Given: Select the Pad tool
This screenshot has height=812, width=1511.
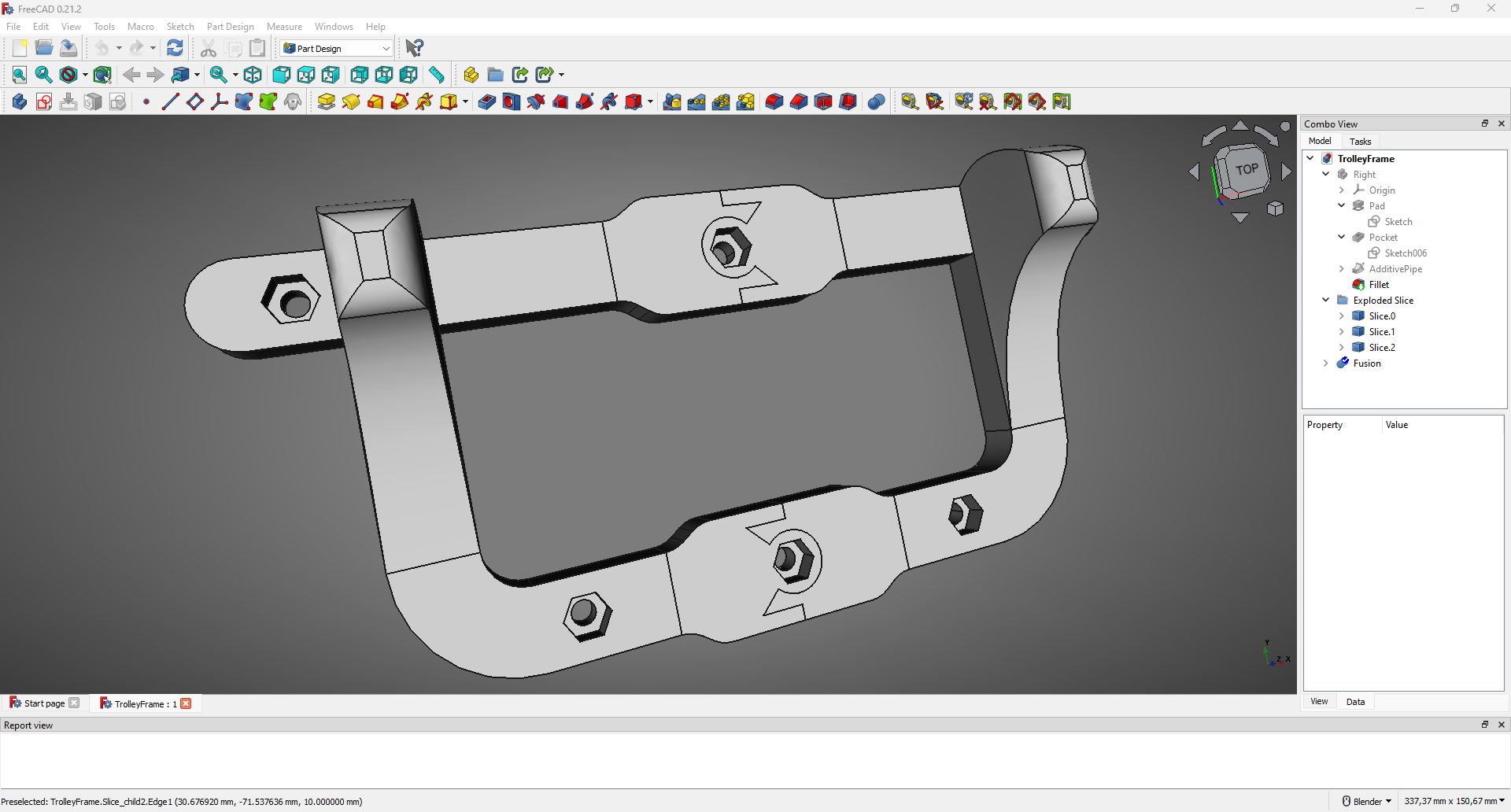Looking at the screenshot, I should [327, 101].
